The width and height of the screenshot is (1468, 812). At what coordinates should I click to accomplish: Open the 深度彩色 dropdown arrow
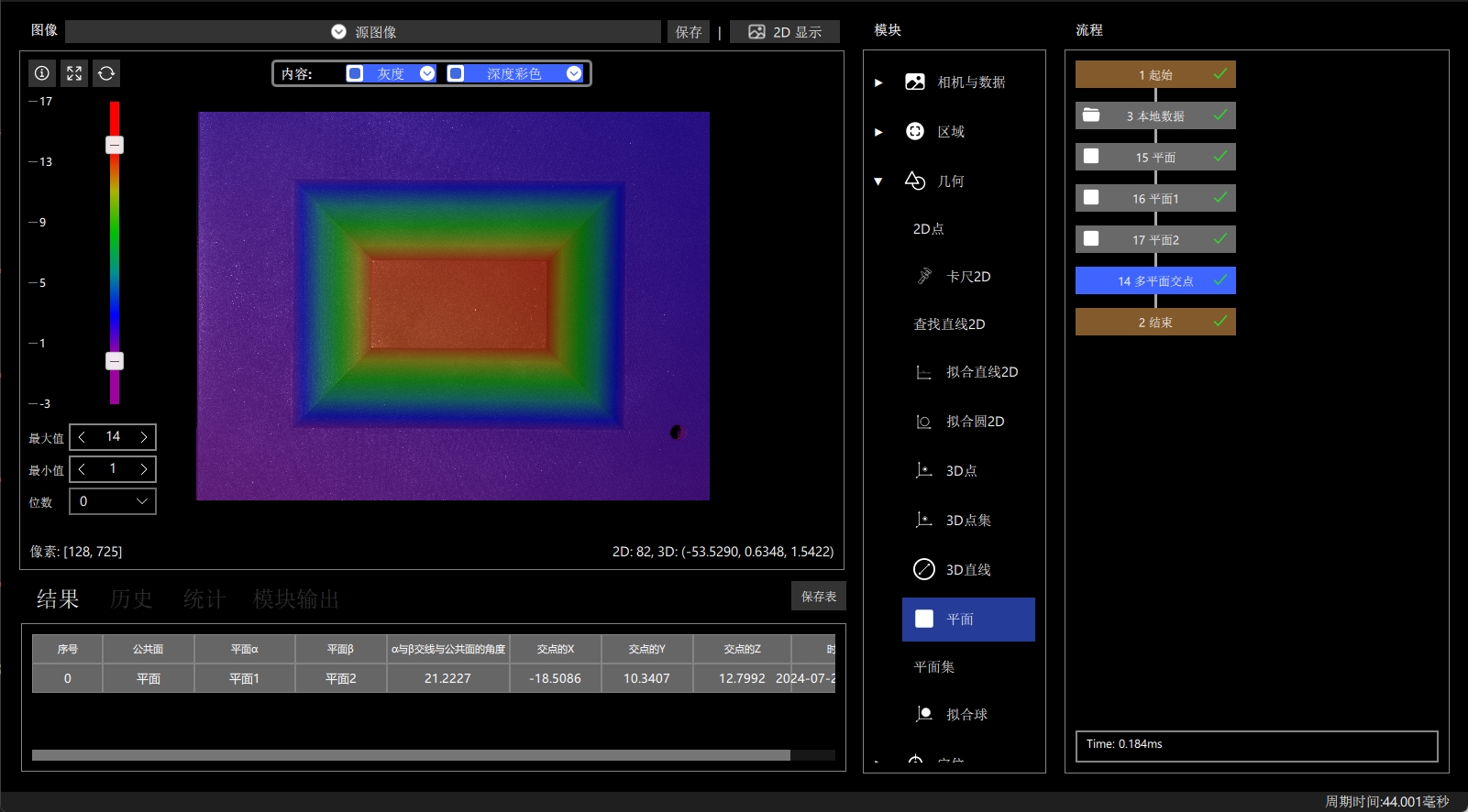(574, 73)
